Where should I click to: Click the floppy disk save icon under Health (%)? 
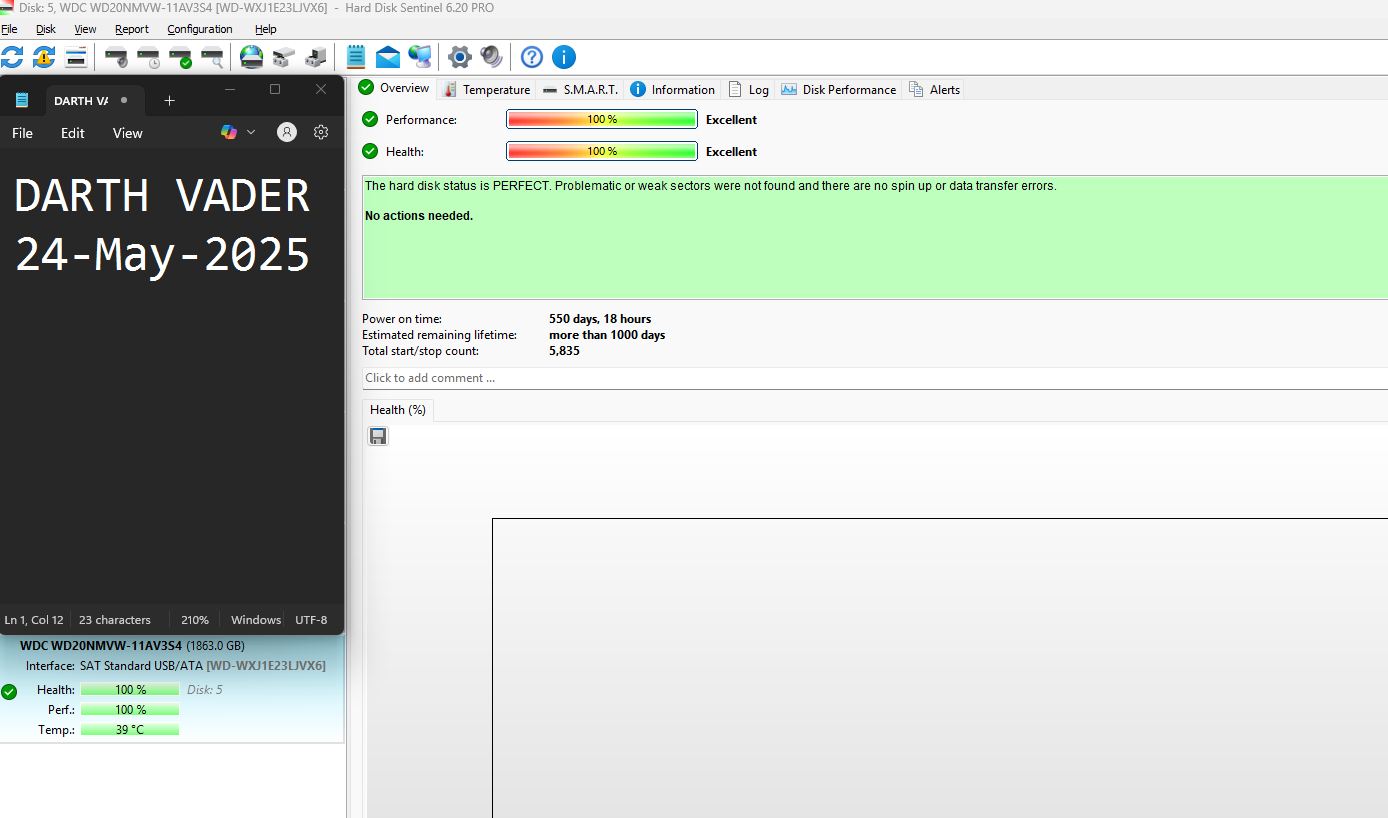(378, 436)
